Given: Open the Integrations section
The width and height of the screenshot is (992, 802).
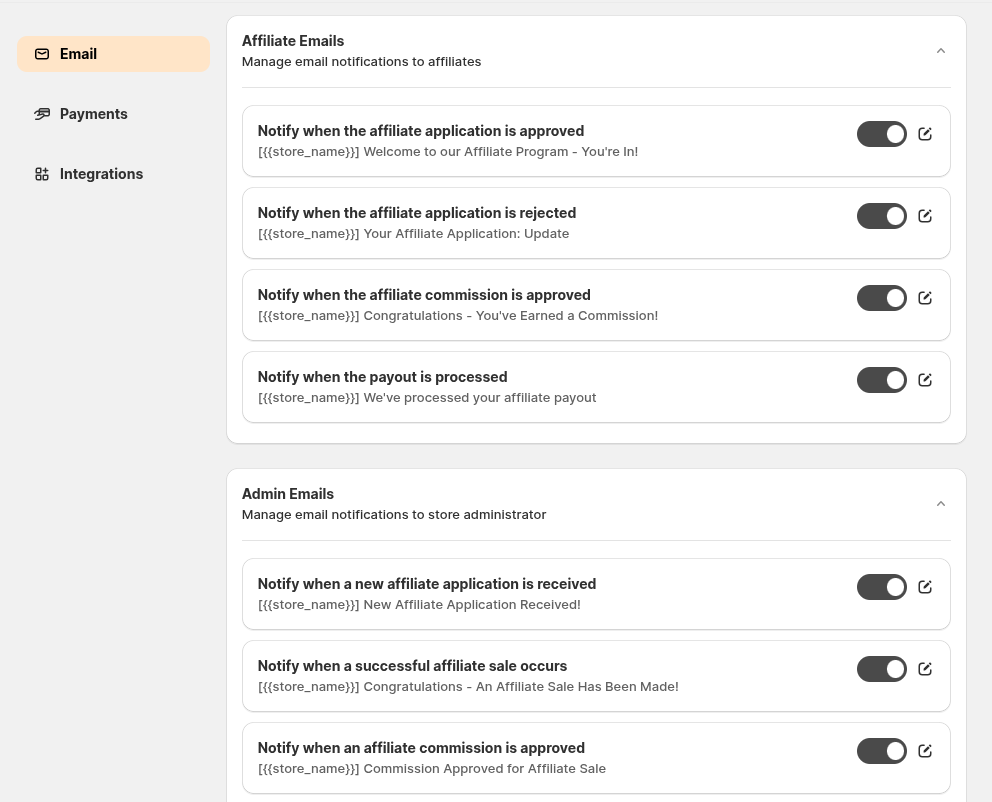Looking at the screenshot, I should pos(101,174).
